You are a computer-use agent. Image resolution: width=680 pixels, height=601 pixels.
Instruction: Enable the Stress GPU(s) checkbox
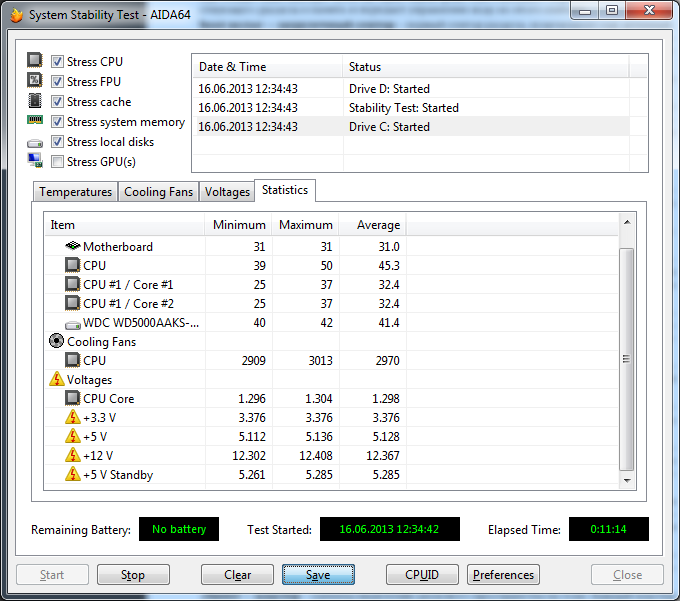[57, 161]
